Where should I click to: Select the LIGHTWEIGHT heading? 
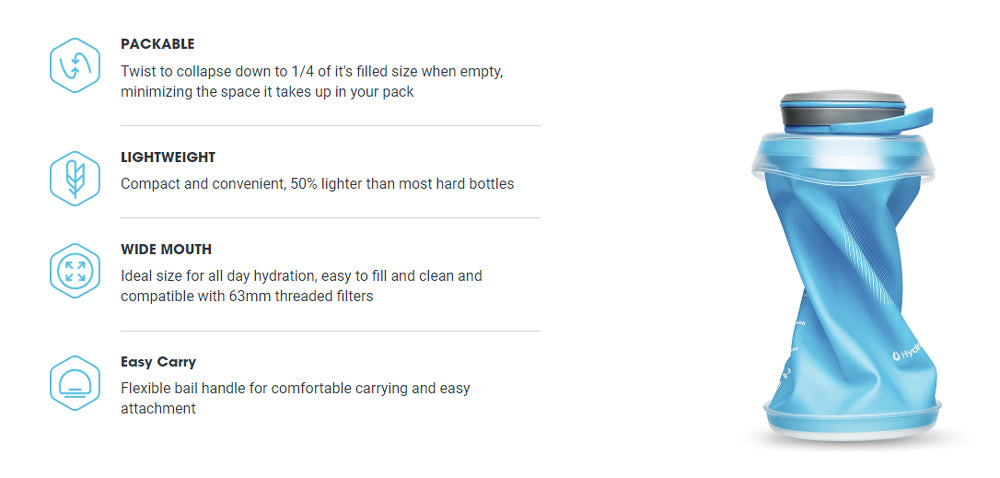pyautogui.click(x=168, y=157)
